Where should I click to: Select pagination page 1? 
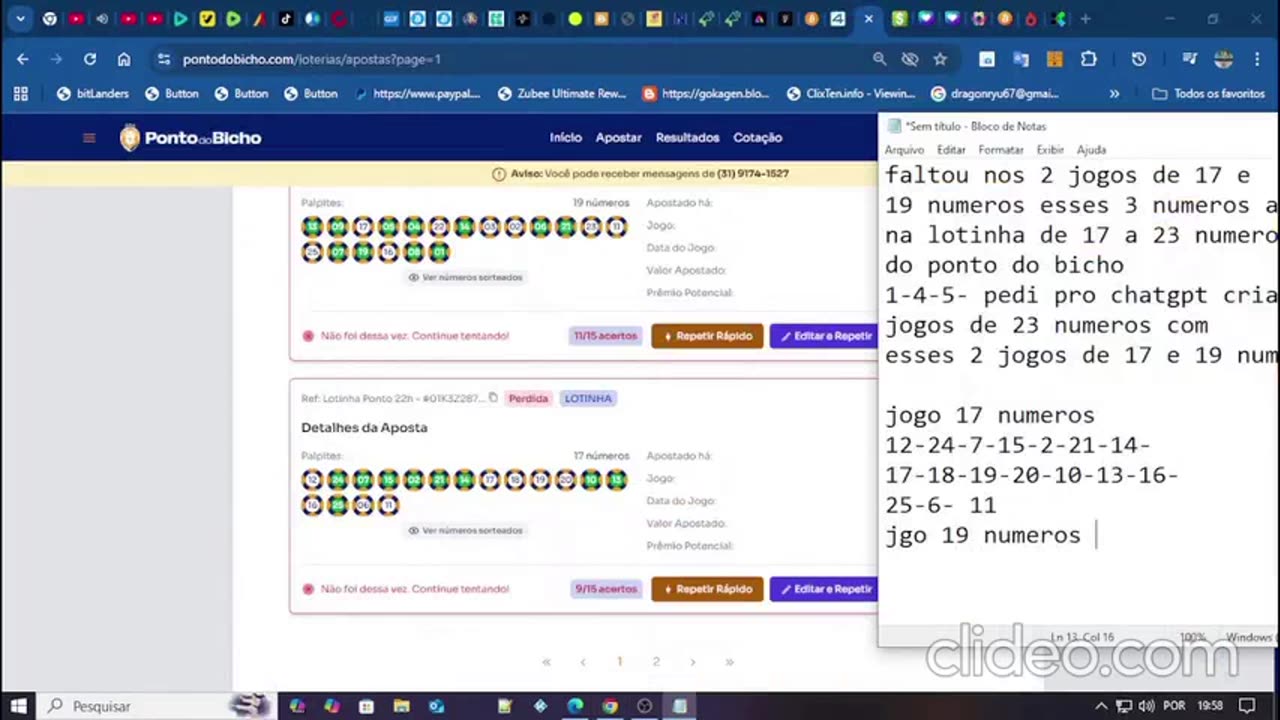coord(619,662)
